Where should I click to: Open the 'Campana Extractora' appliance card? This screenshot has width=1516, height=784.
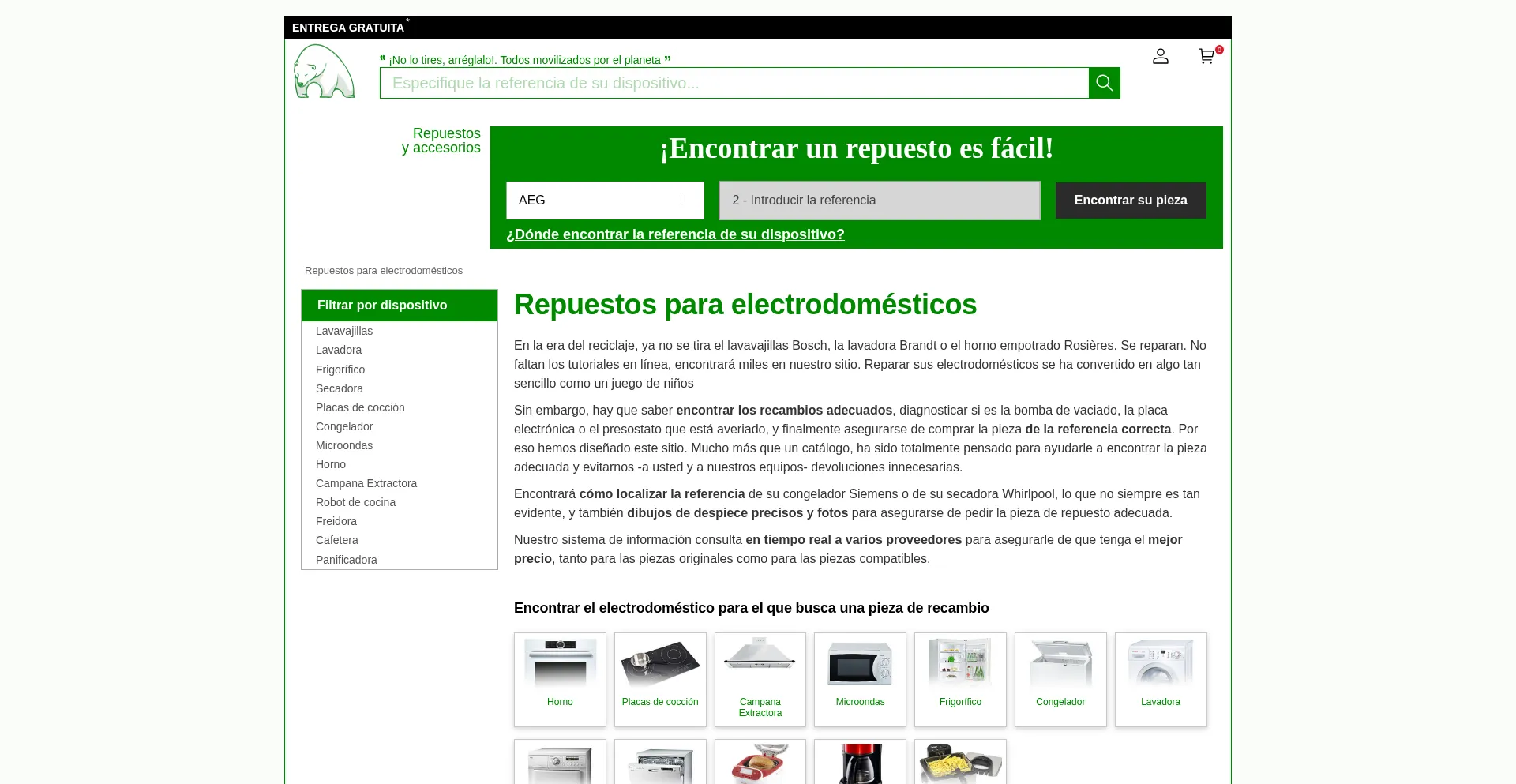760,679
